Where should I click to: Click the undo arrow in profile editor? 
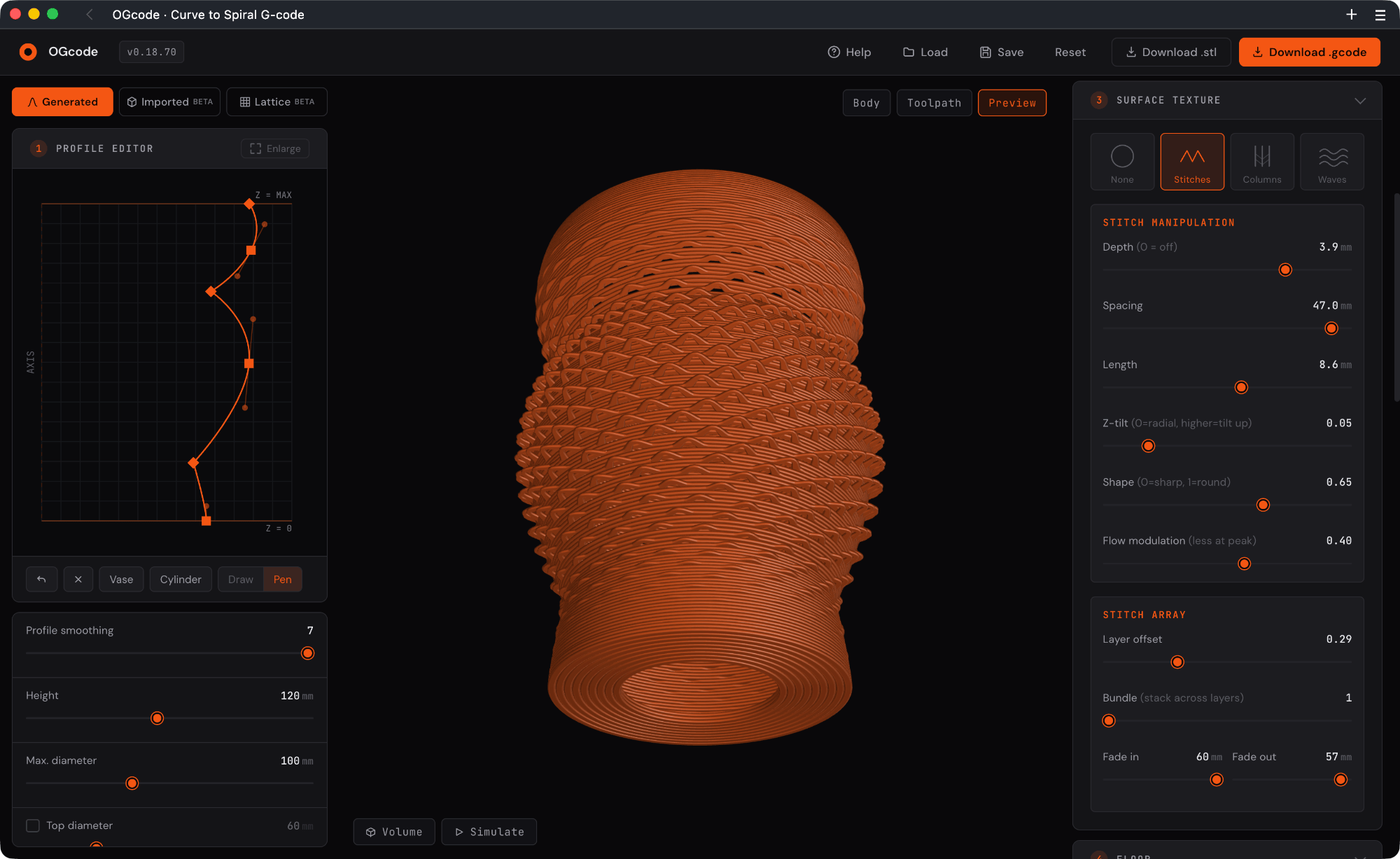(x=41, y=579)
